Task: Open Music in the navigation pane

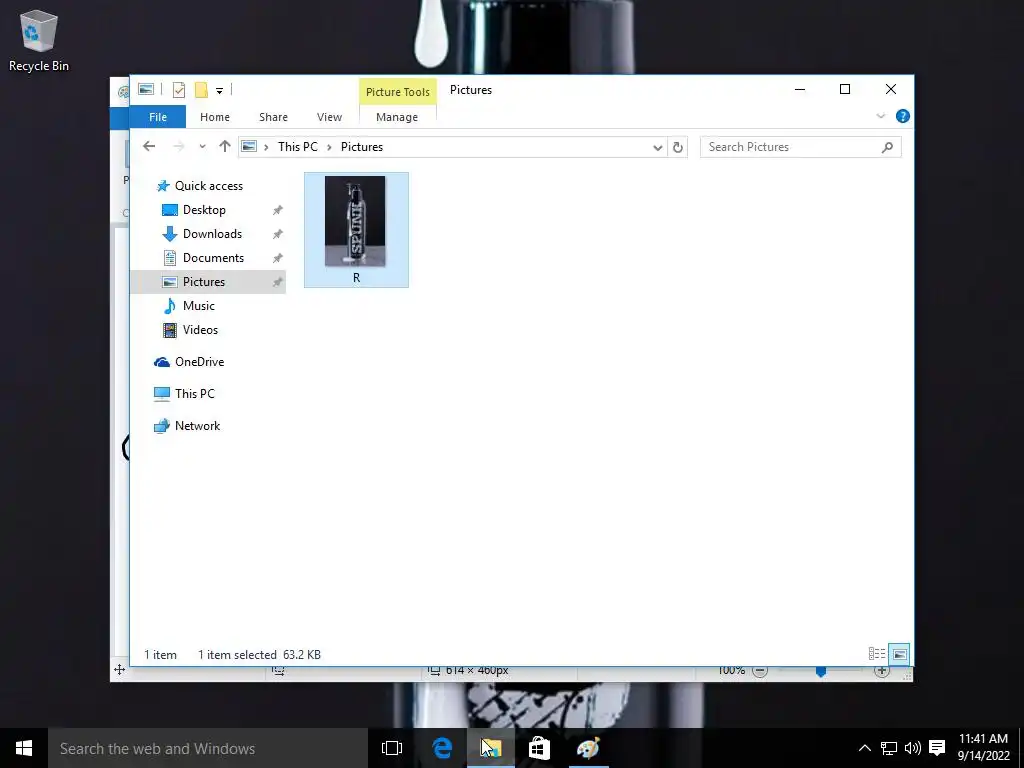Action: [x=199, y=306]
